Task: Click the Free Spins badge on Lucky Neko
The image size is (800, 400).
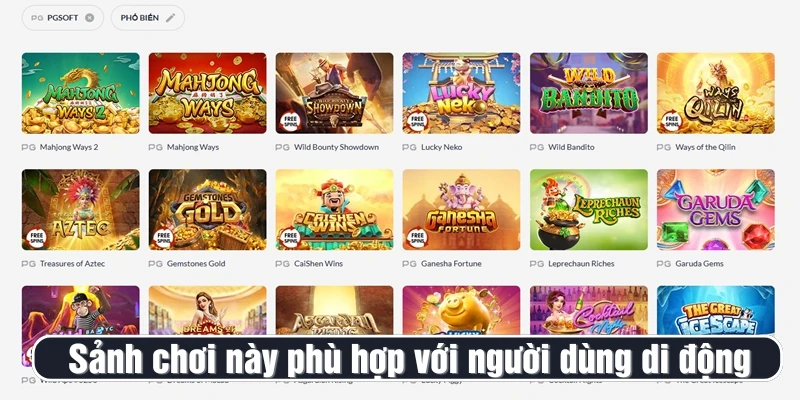Action: click(x=417, y=121)
